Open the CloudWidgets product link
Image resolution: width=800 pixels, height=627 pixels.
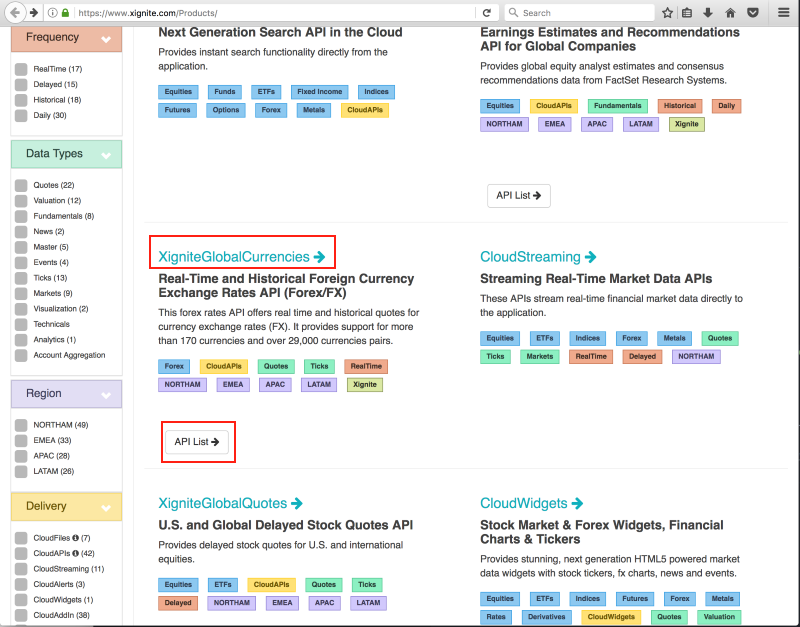(531, 503)
